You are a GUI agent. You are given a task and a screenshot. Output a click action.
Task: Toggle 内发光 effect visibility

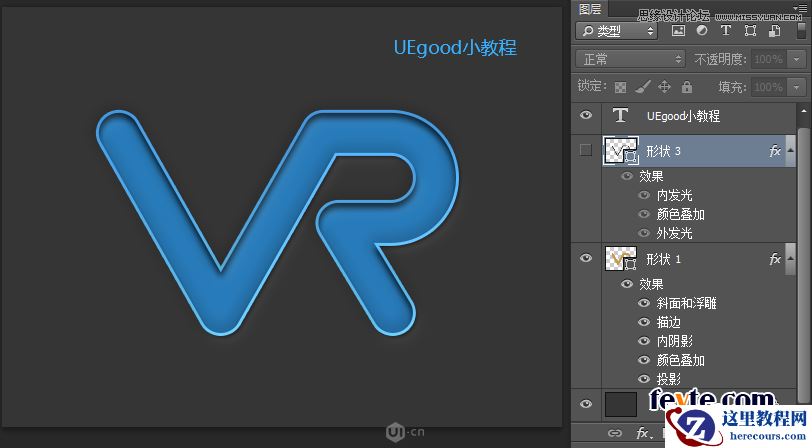(x=644, y=195)
